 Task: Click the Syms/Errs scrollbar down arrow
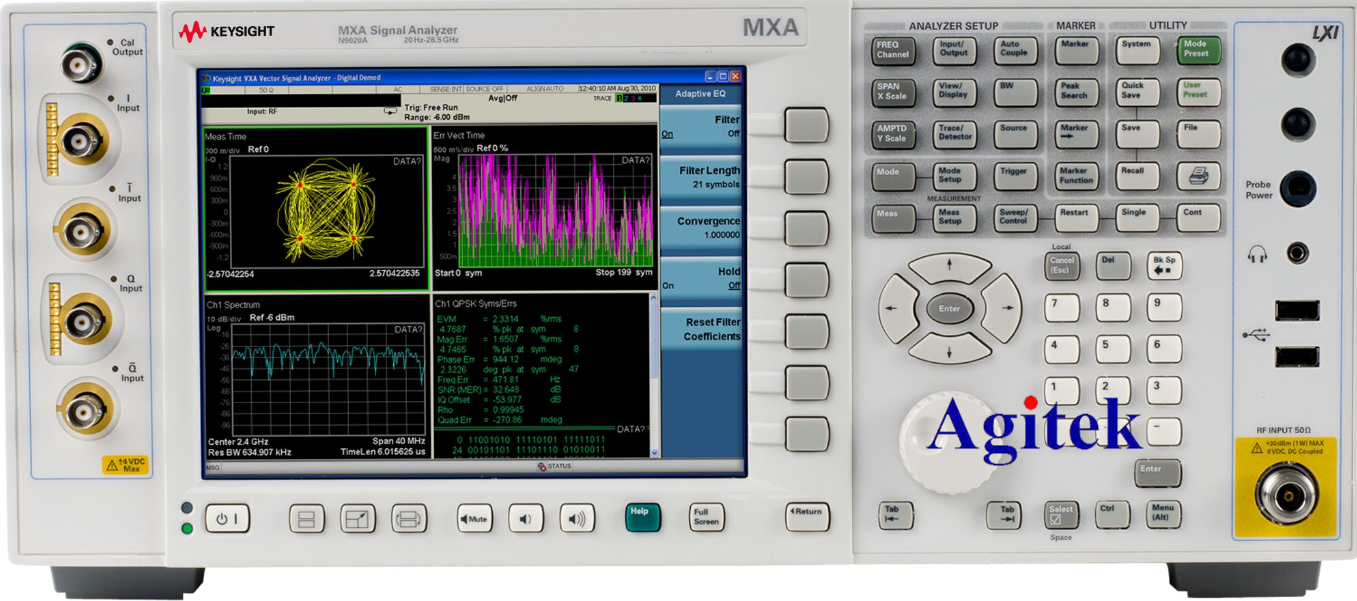tap(654, 455)
